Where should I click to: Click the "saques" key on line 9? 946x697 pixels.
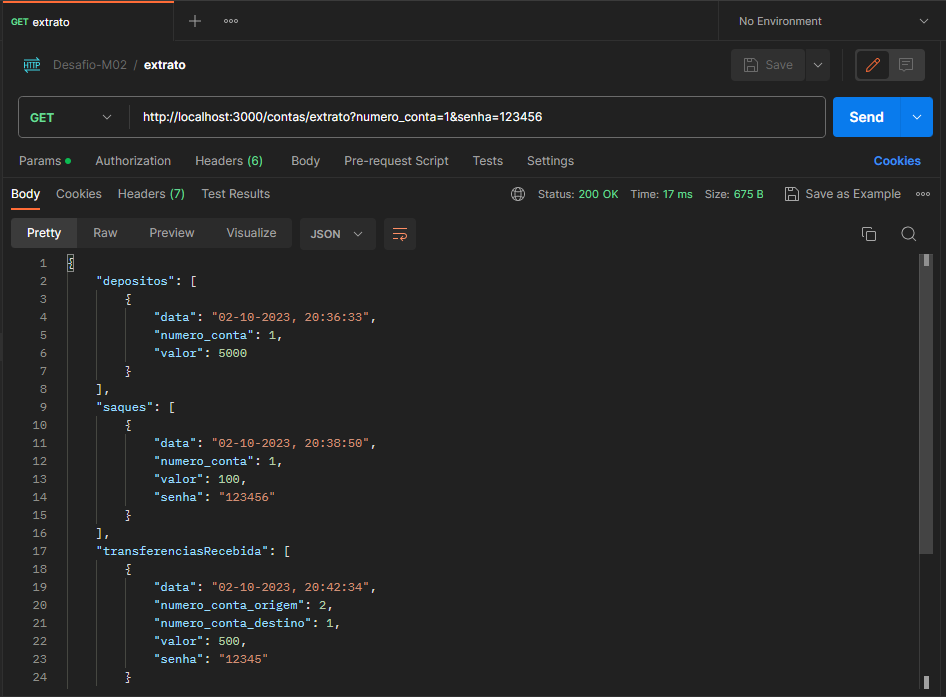click(124, 407)
